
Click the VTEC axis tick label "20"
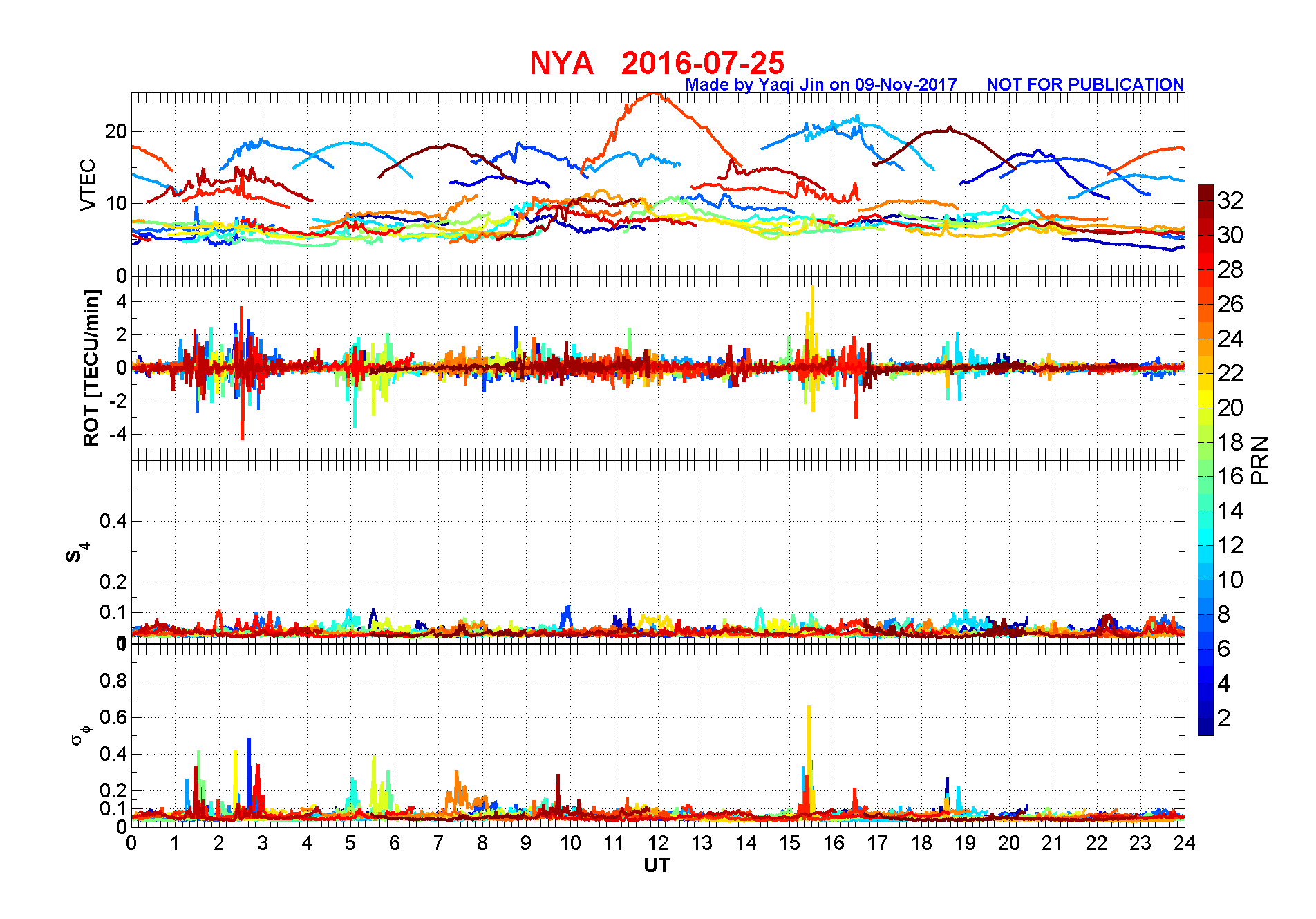tap(116, 131)
